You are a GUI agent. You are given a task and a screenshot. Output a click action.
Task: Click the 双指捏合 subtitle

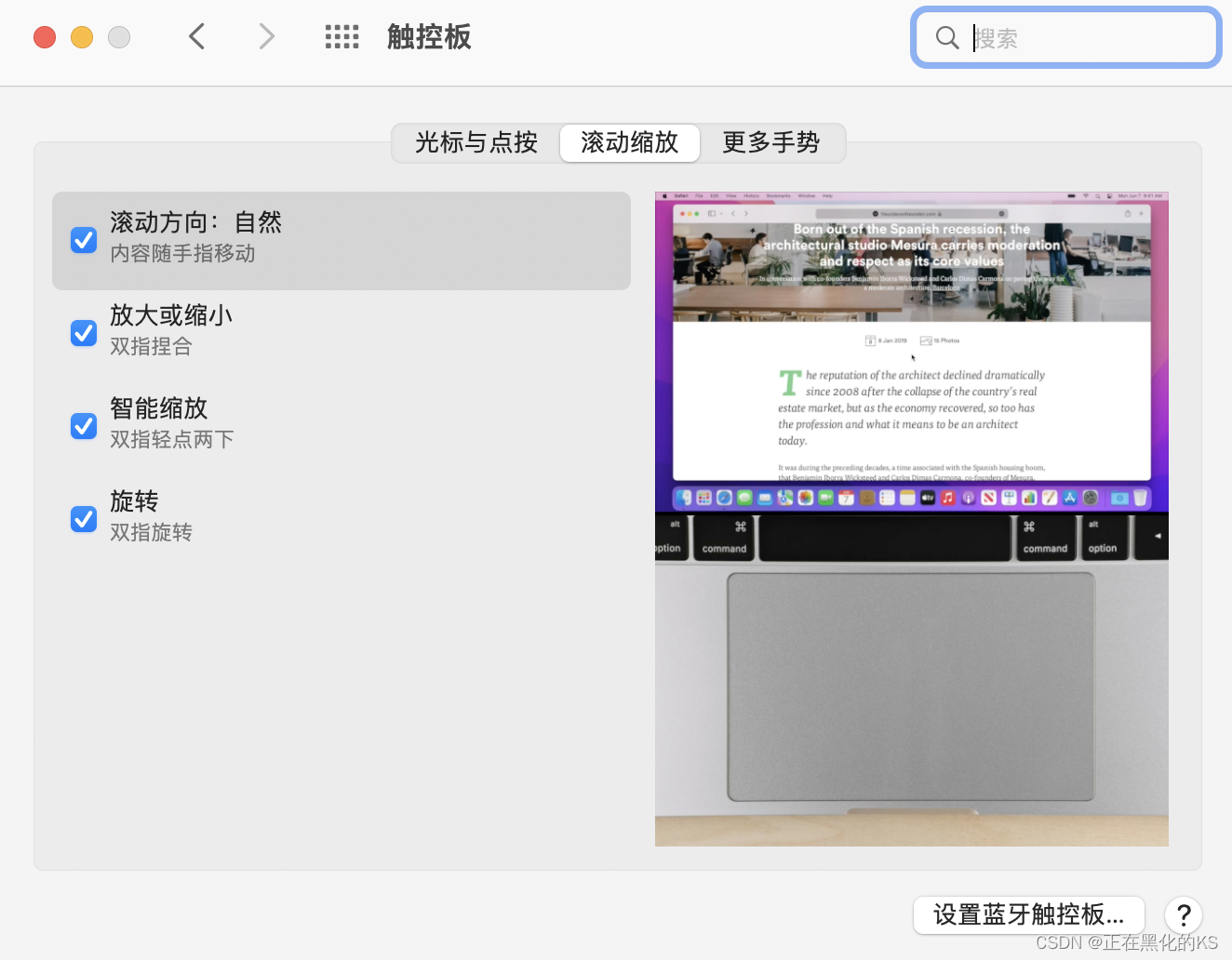[151, 347]
